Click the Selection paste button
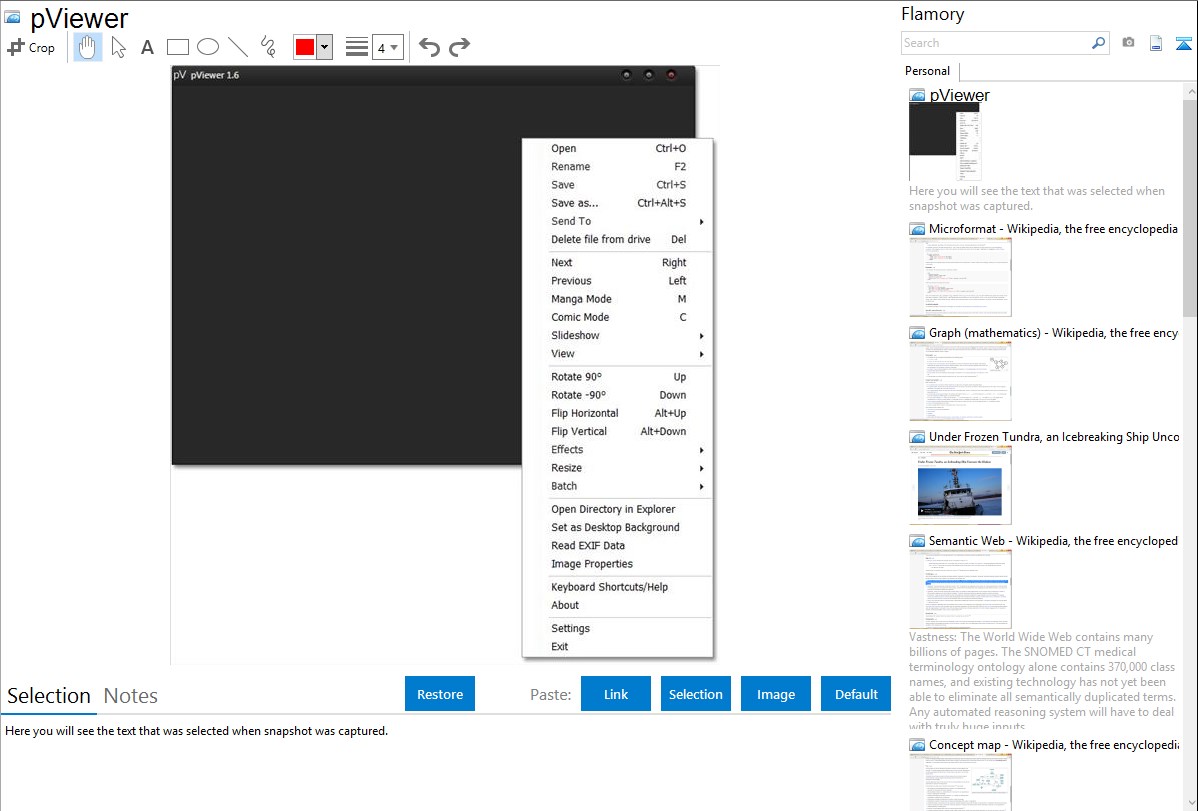This screenshot has height=811, width=1198. [696, 694]
